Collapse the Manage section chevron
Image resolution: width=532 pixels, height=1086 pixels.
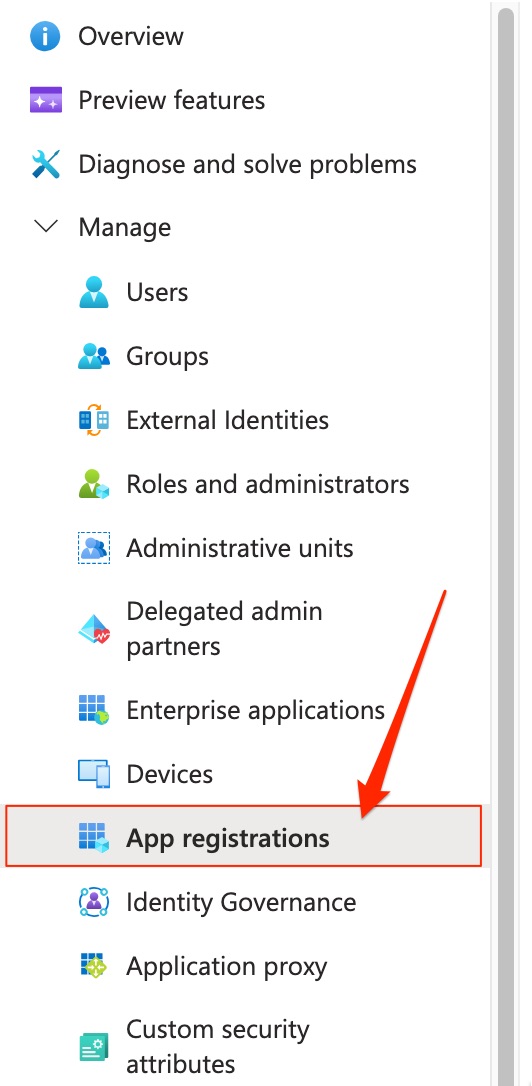46,226
